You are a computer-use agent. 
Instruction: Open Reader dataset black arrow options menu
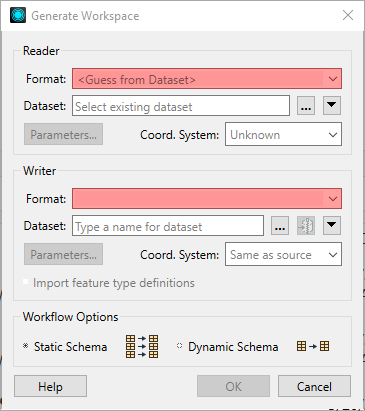pos(332,106)
